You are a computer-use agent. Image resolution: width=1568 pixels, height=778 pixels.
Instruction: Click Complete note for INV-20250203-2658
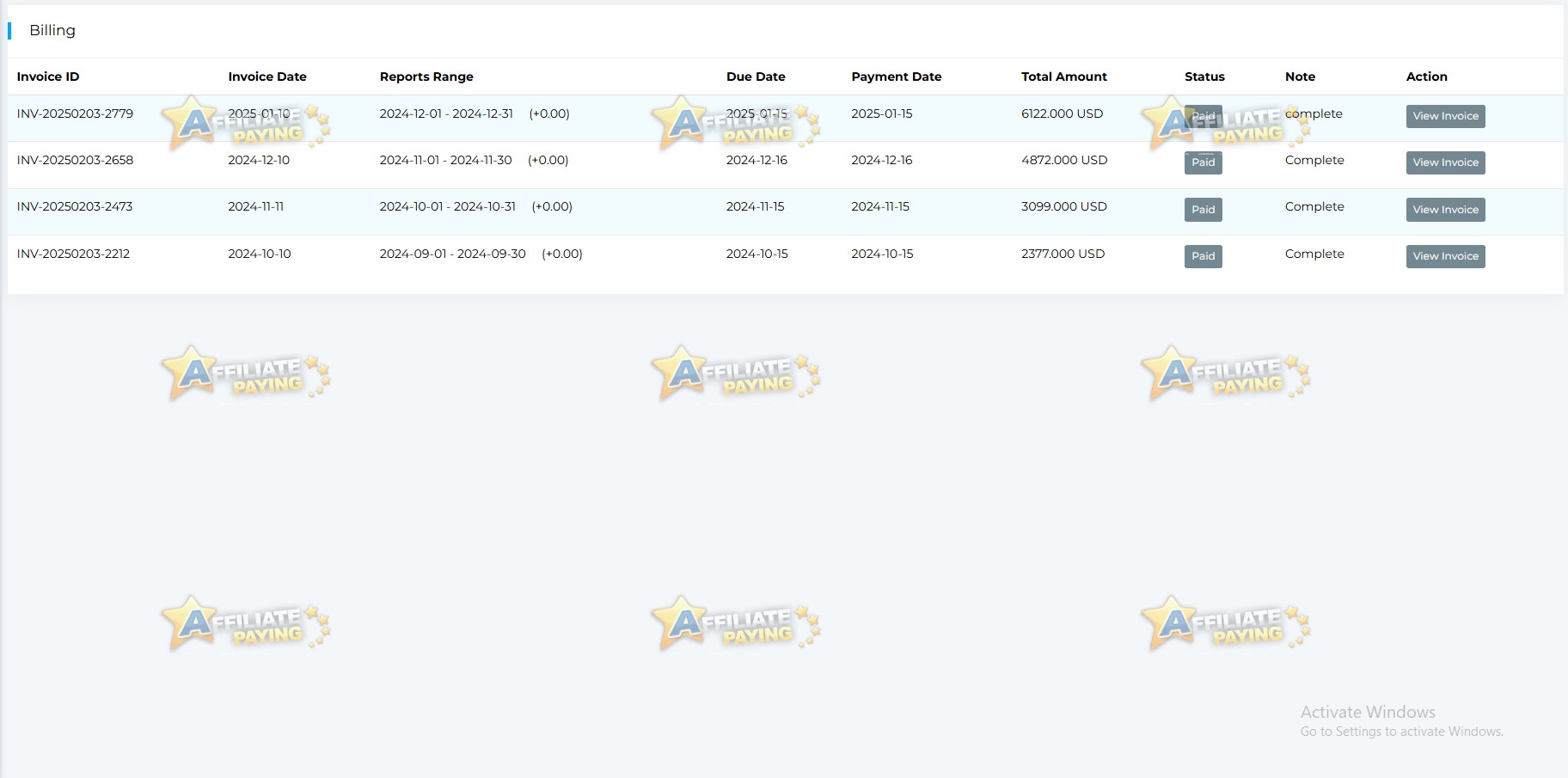point(1314,160)
